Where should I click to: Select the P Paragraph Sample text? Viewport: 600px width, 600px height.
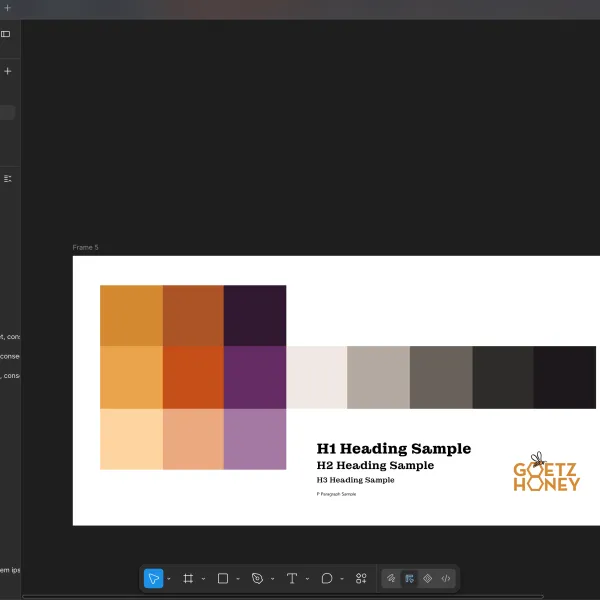[x=336, y=494]
